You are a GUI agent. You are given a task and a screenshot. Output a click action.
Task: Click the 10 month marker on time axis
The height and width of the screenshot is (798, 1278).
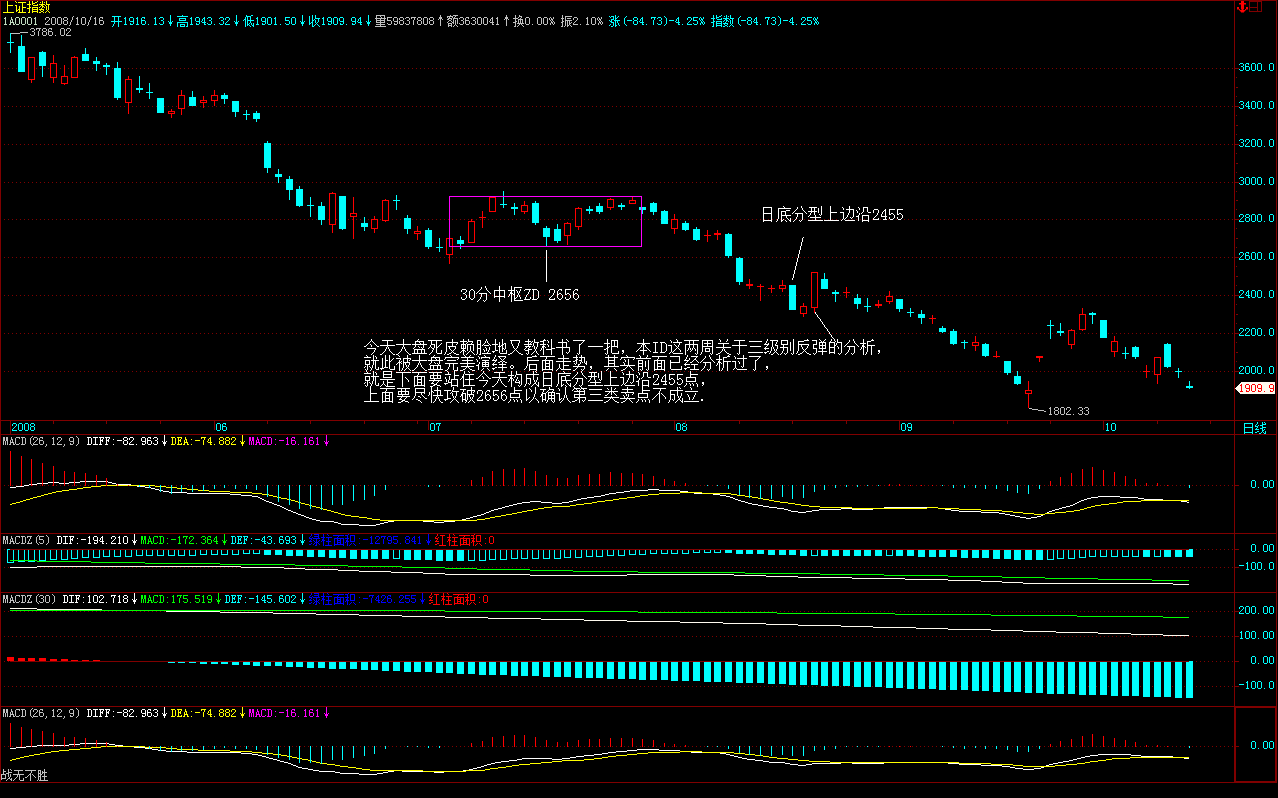click(1109, 428)
